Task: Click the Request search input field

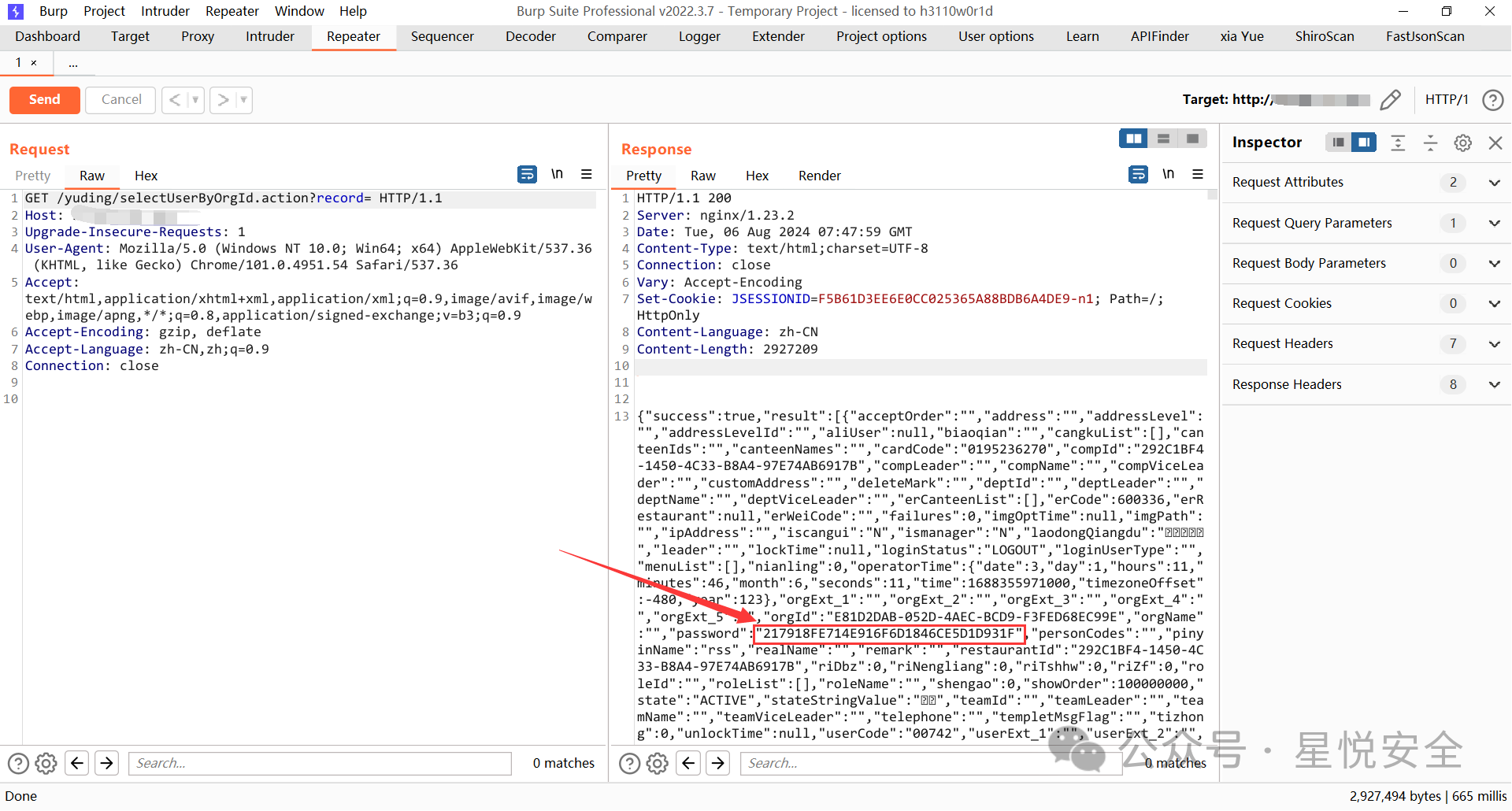Action: click(320, 763)
